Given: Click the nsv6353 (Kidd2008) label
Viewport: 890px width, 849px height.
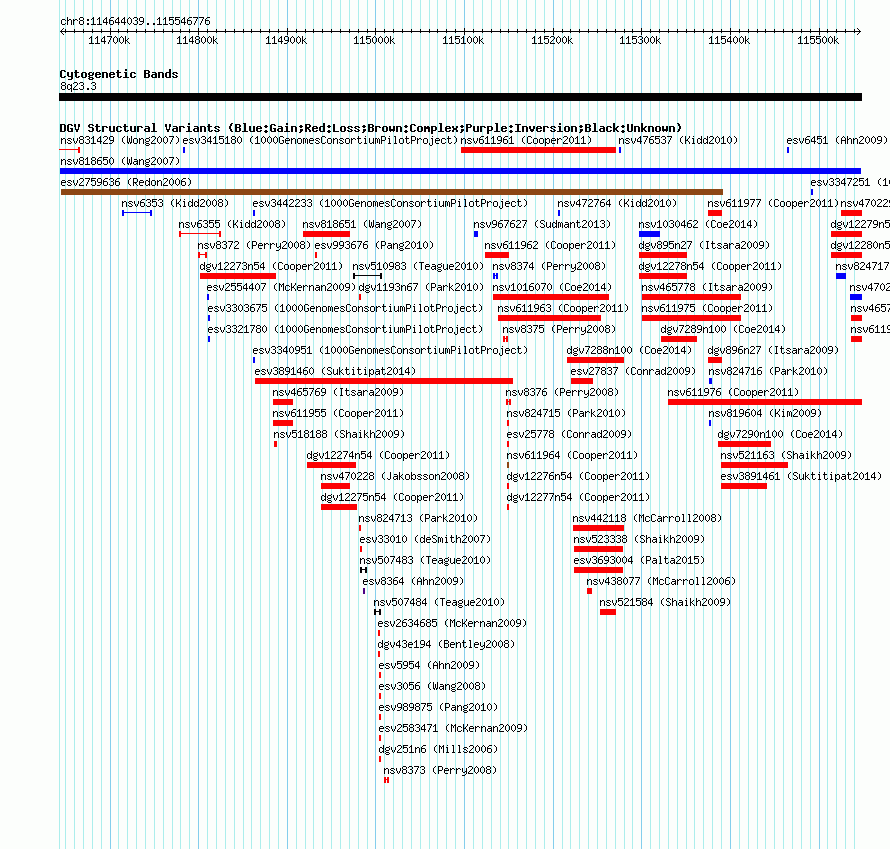Looking at the screenshot, I should 175,203.
